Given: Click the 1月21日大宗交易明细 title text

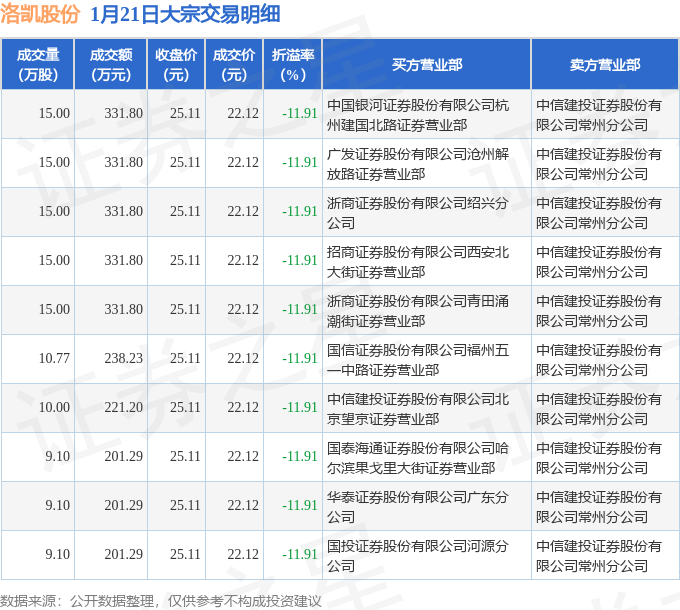Looking at the screenshot, I should coord(185,15).
